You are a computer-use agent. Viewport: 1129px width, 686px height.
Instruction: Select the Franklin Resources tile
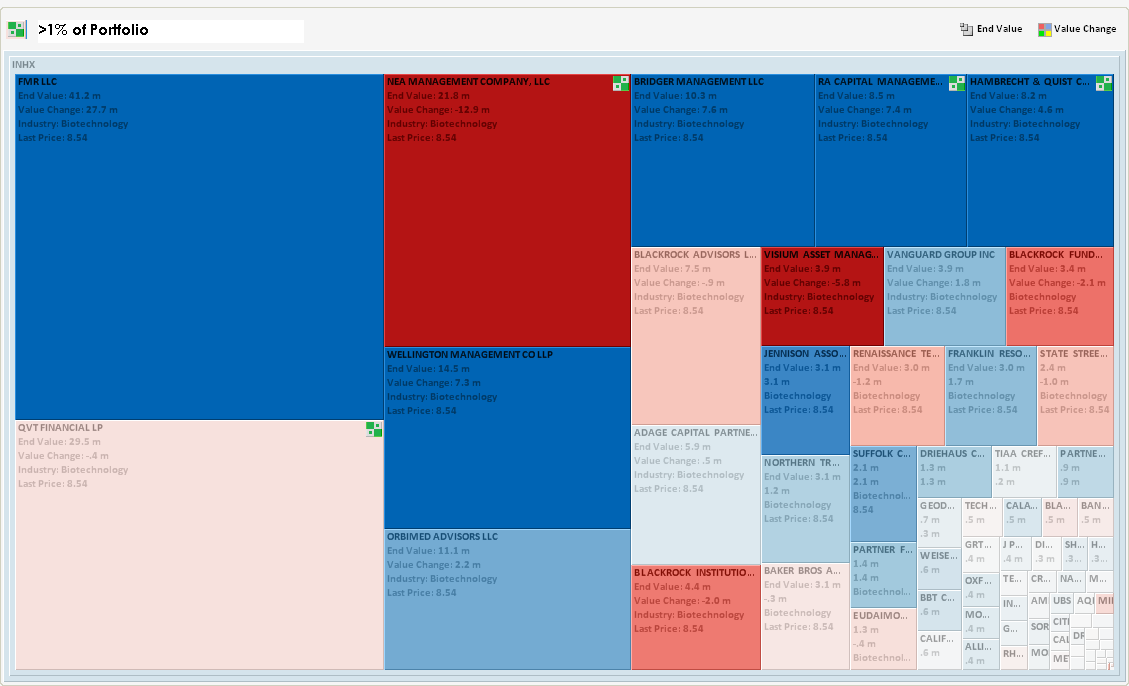point(991,396)
